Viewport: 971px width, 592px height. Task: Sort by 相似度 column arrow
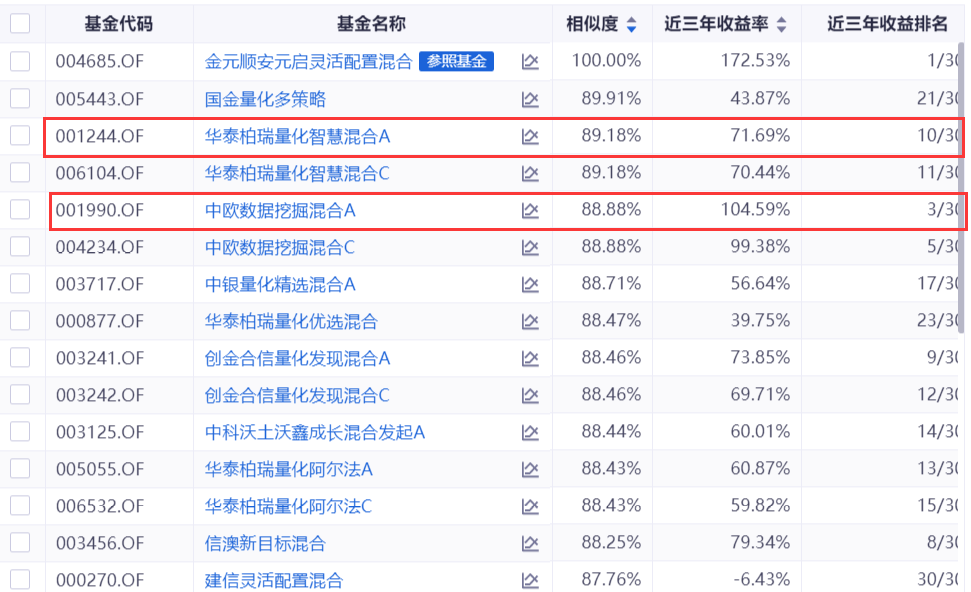click(x=630, y=25)
